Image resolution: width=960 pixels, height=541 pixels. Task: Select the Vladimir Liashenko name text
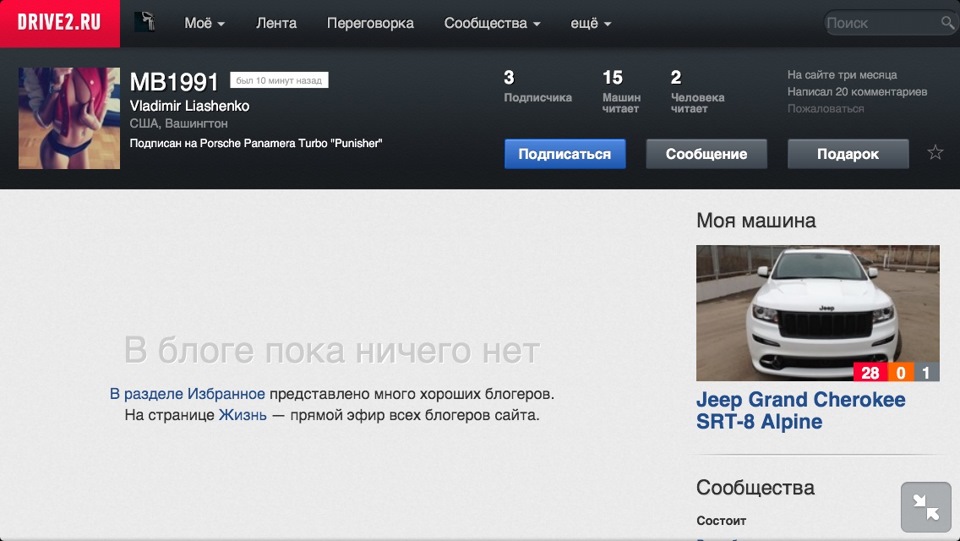(x=190, y=106)
